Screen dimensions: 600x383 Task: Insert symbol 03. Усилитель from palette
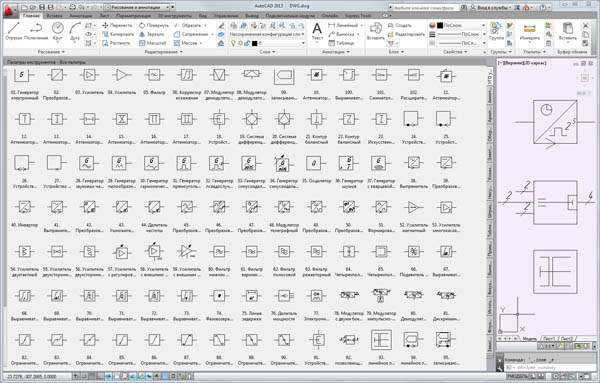(89, 81)
